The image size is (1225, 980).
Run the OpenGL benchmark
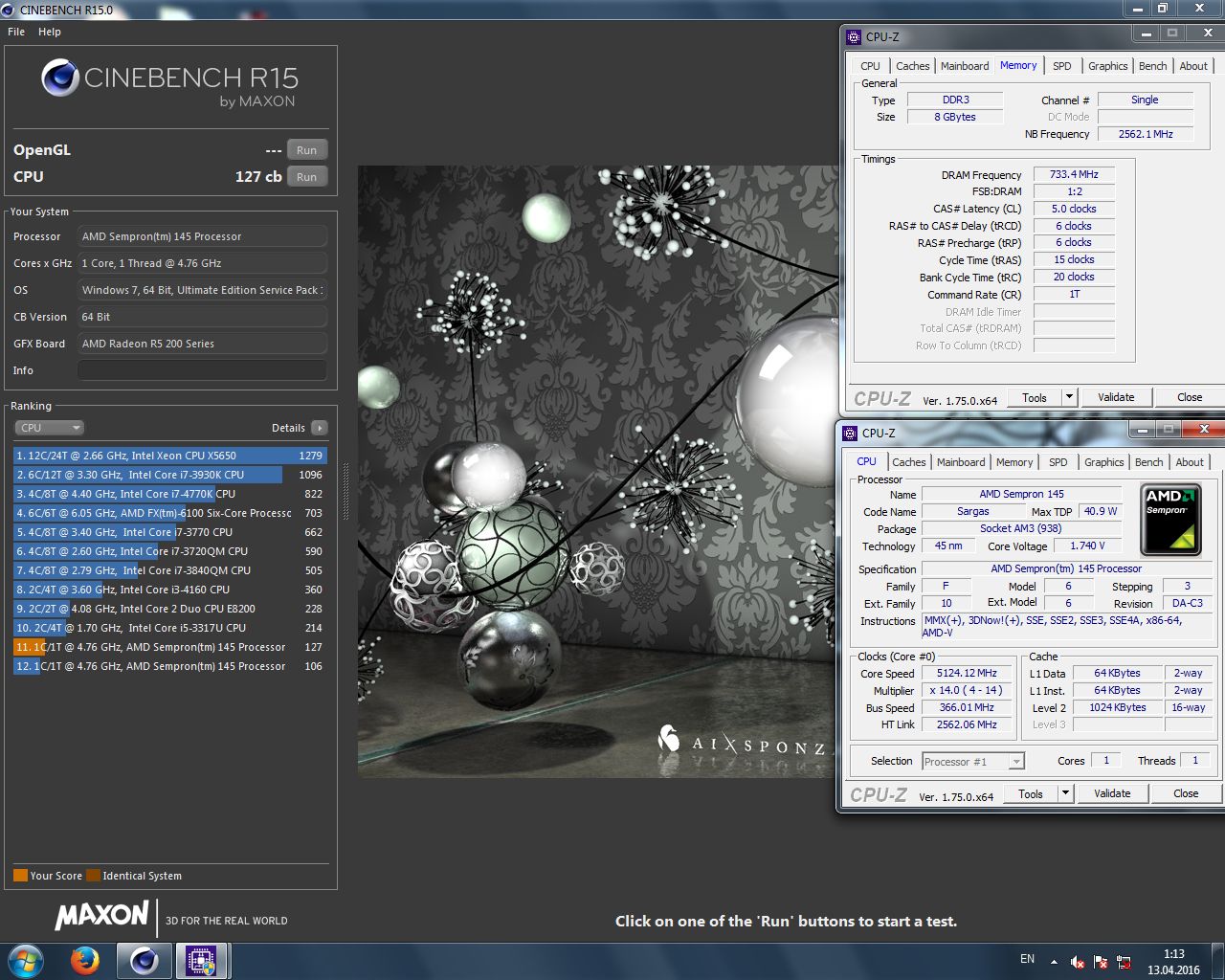[x=307, y=150]
